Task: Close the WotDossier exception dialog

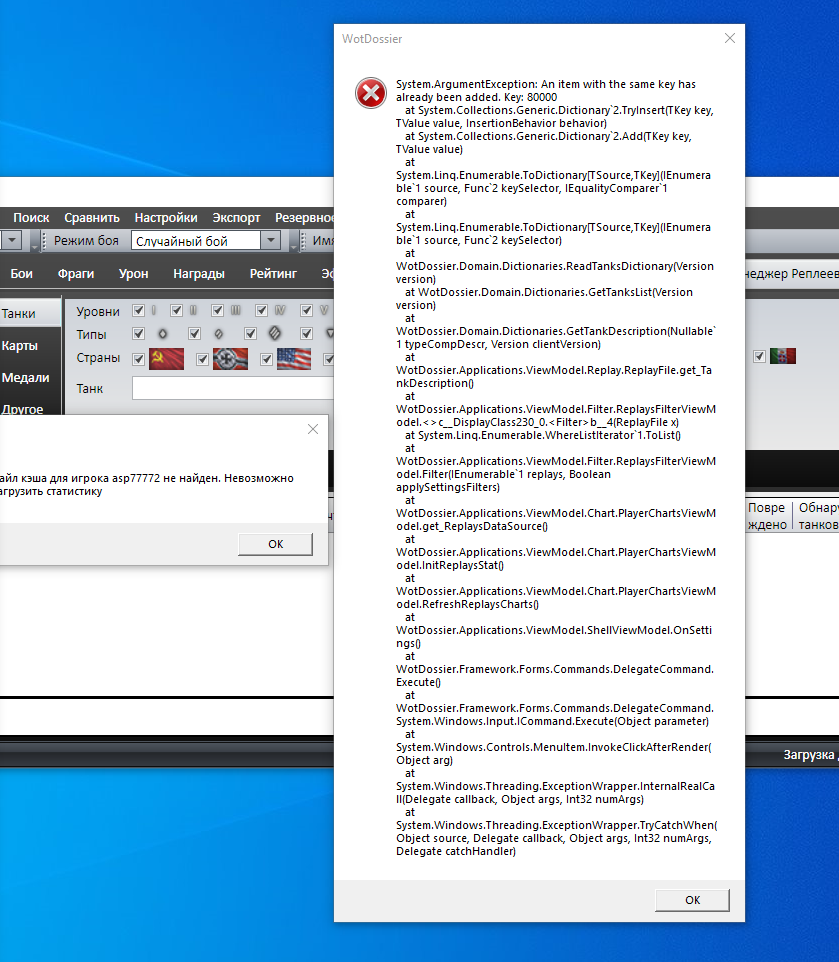Action: 730,39
